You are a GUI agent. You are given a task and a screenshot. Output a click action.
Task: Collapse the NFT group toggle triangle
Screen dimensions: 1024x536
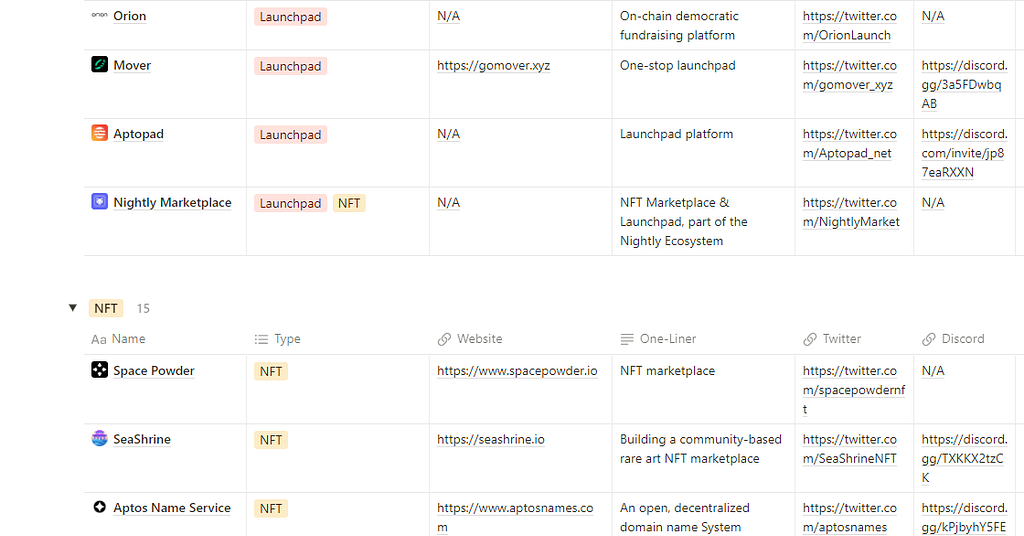click(x=72, y=308)
